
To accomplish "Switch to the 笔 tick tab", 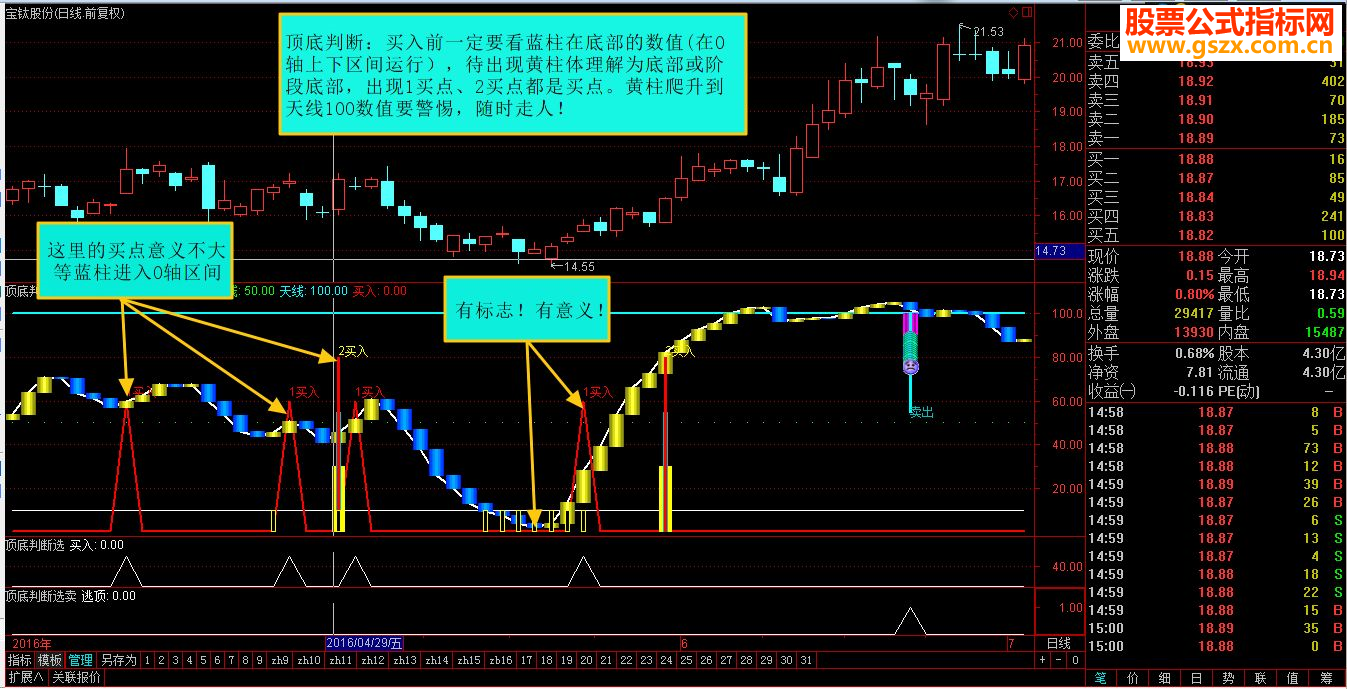I will (x=1102, y=678).
